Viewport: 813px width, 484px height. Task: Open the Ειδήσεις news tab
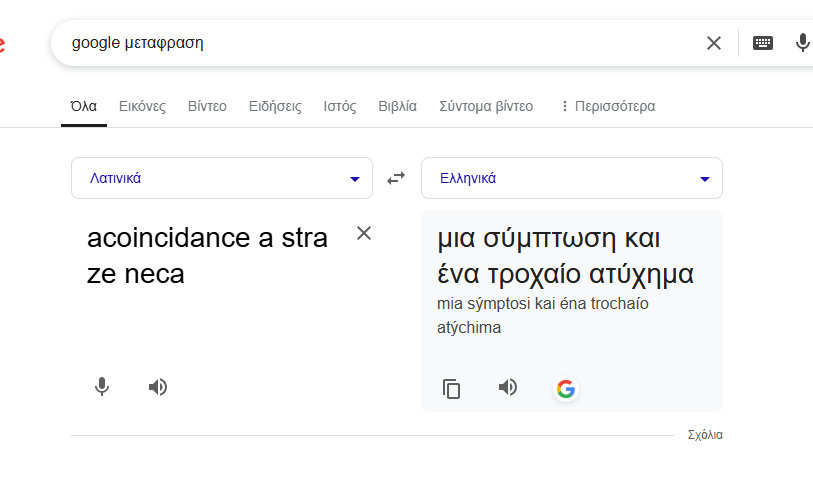pos(275,106)
